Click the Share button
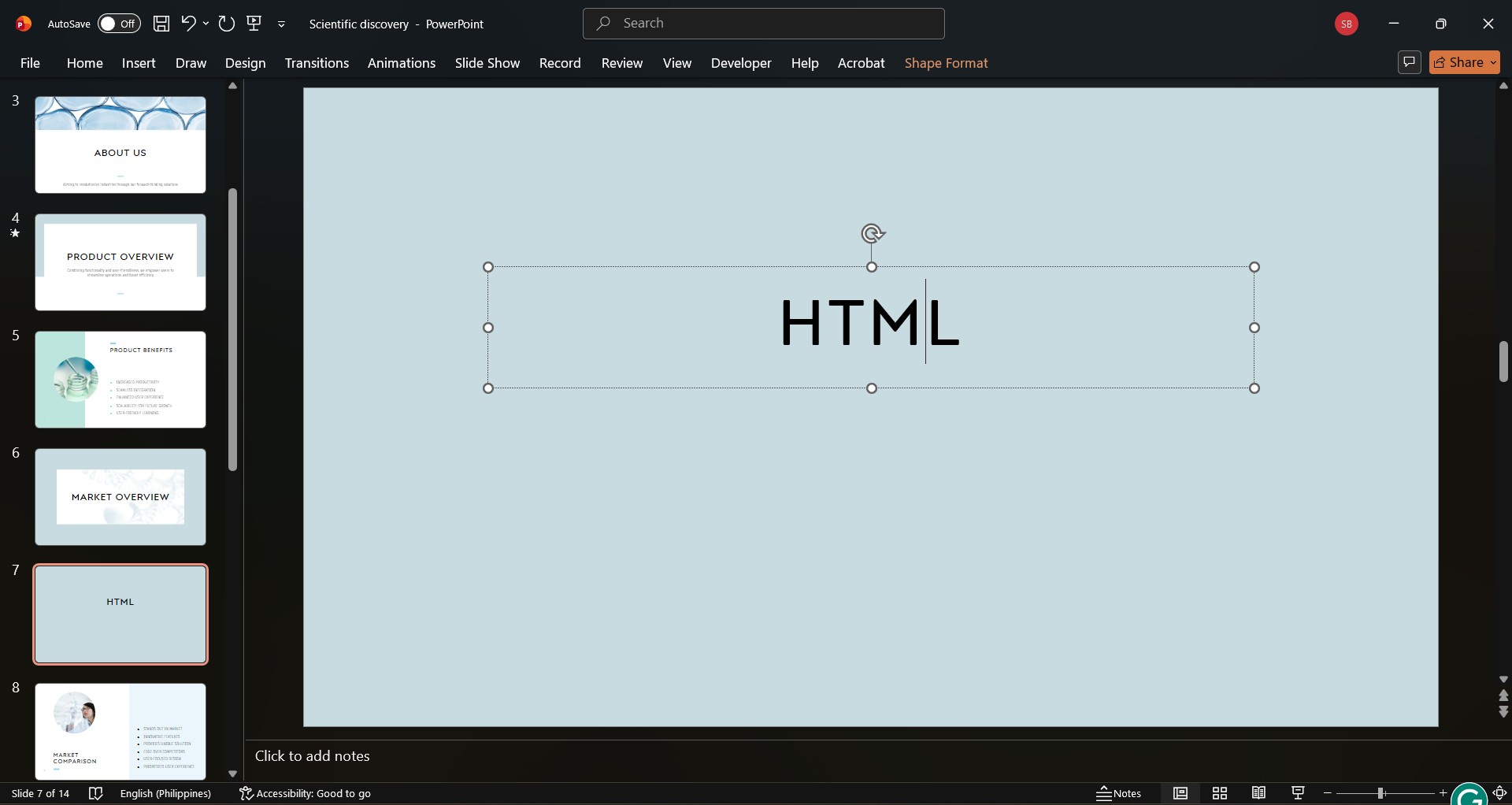The width and height of the screenshot is (1512, 805). point(1458,62)
